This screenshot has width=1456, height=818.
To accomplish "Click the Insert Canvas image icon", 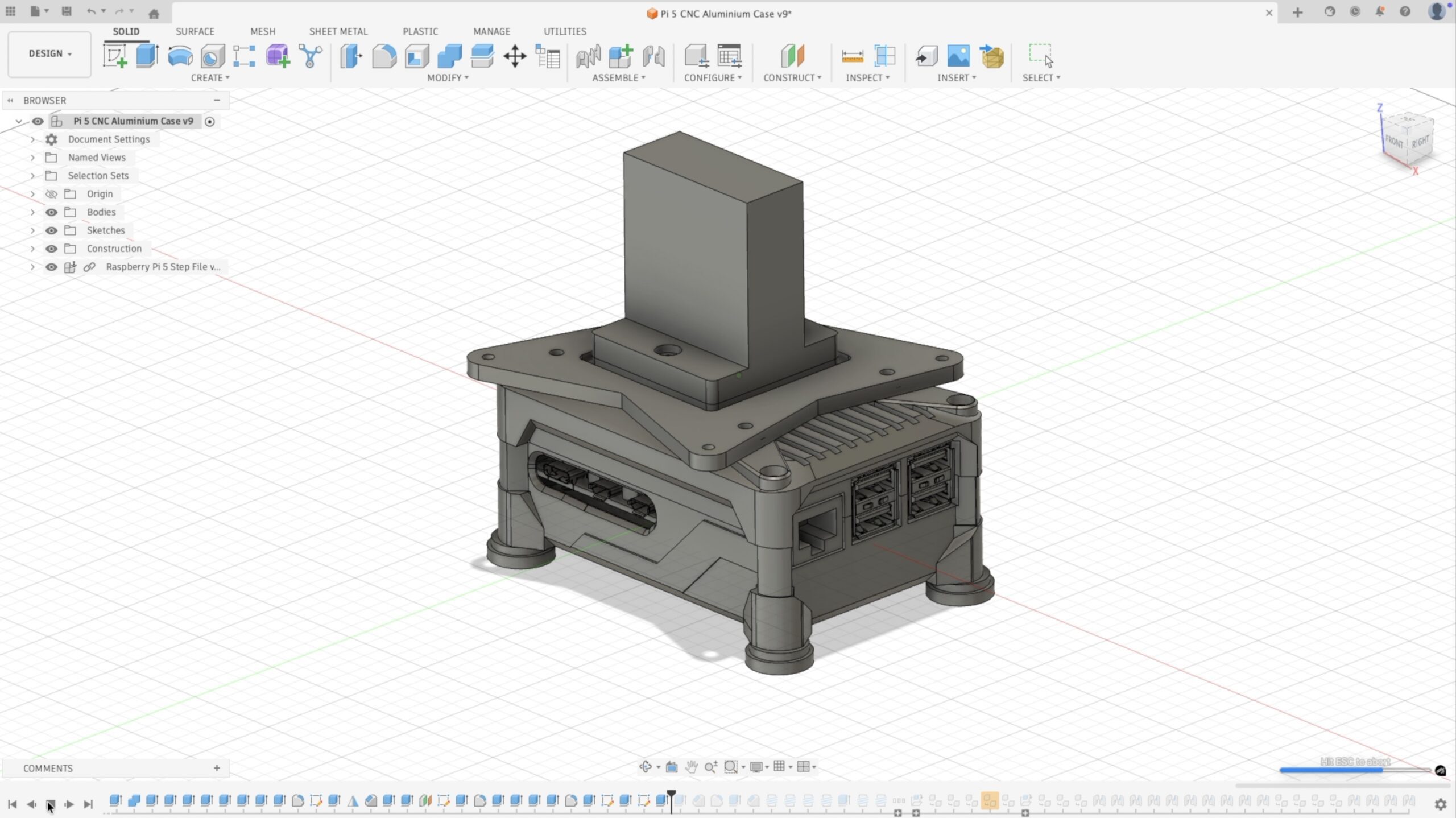I will (x=958, y=56).
